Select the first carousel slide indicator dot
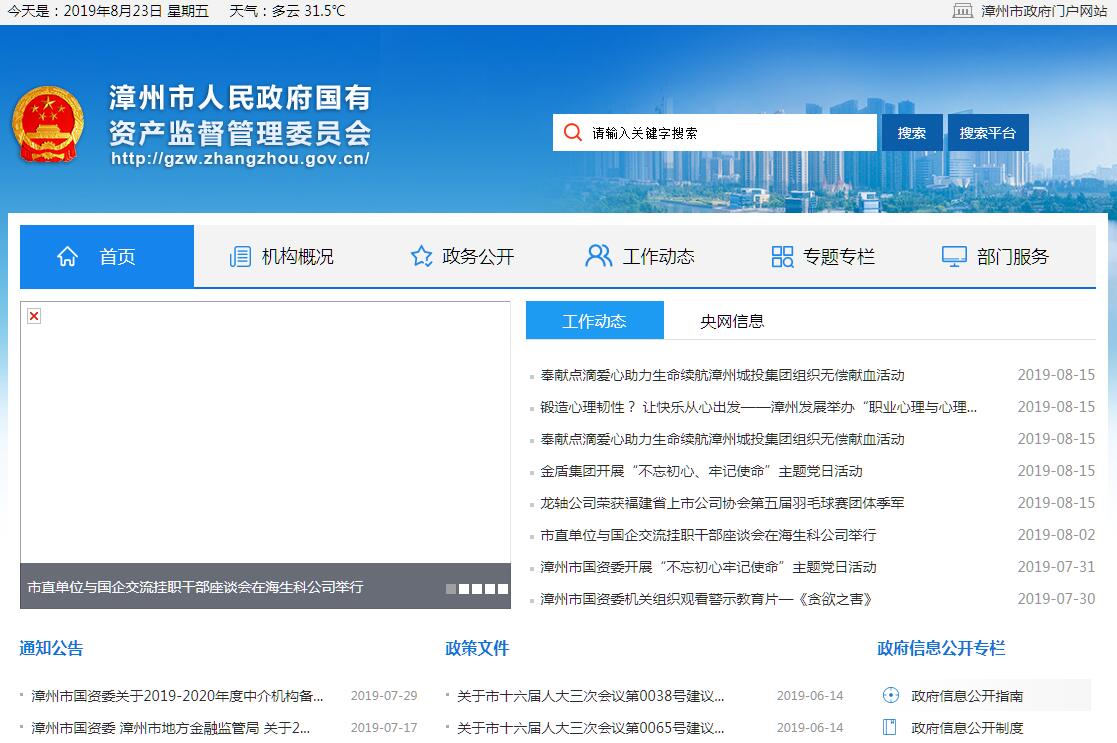 pyautogui.click(x=451, y=589)
